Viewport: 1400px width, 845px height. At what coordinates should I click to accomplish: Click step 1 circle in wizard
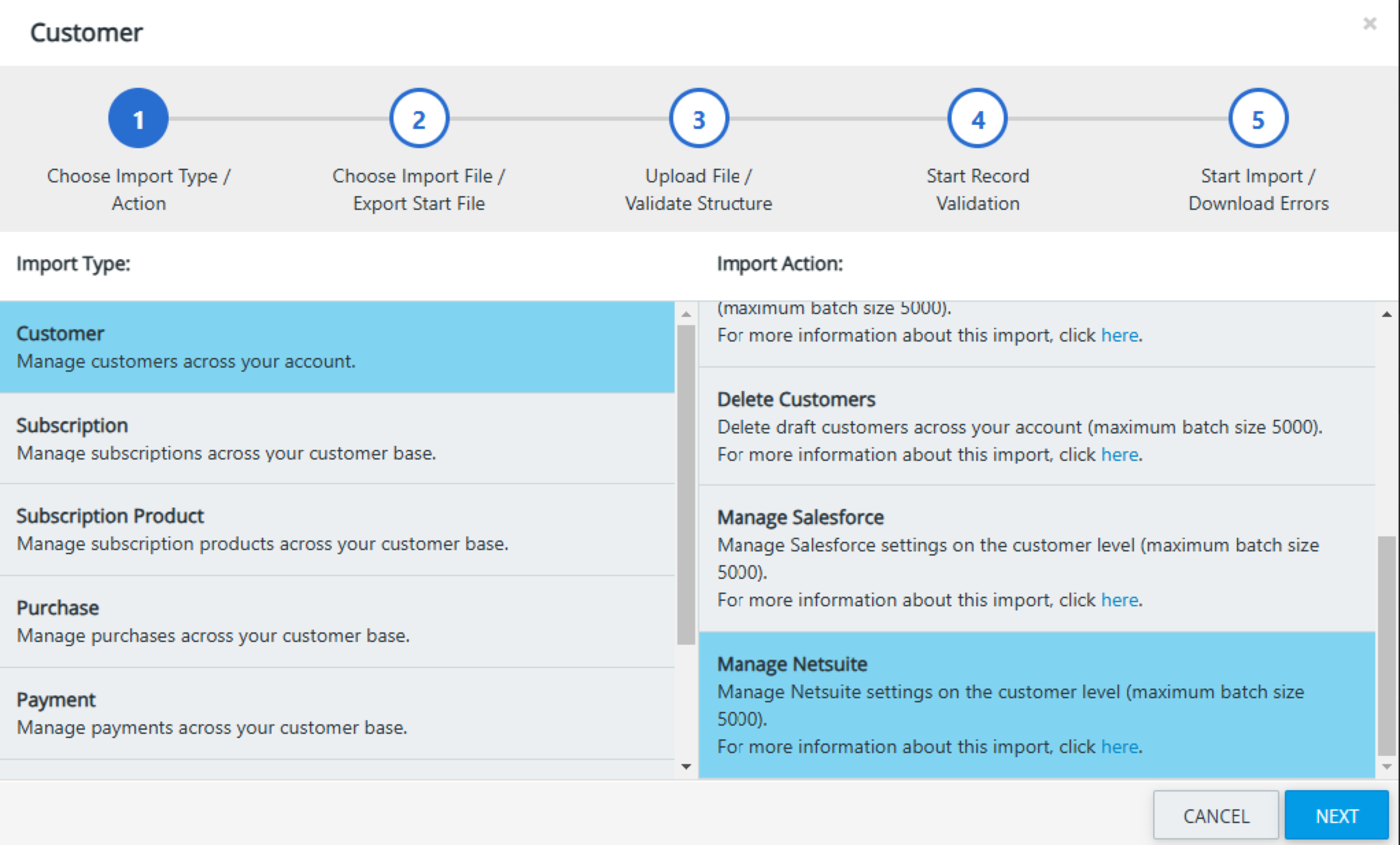[x=138, y=119]
